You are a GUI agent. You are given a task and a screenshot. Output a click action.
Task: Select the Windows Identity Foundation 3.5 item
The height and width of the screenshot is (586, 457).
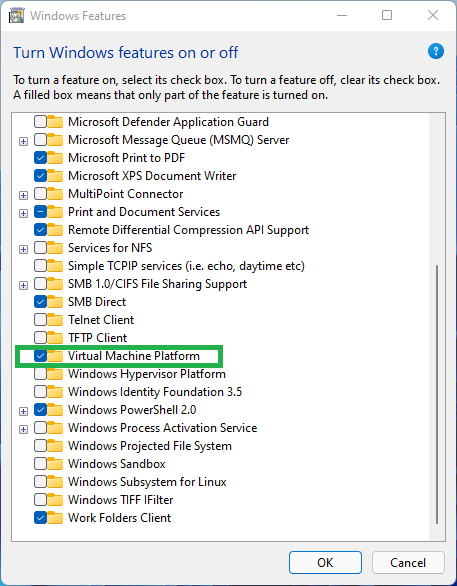[x=155, y=392]
